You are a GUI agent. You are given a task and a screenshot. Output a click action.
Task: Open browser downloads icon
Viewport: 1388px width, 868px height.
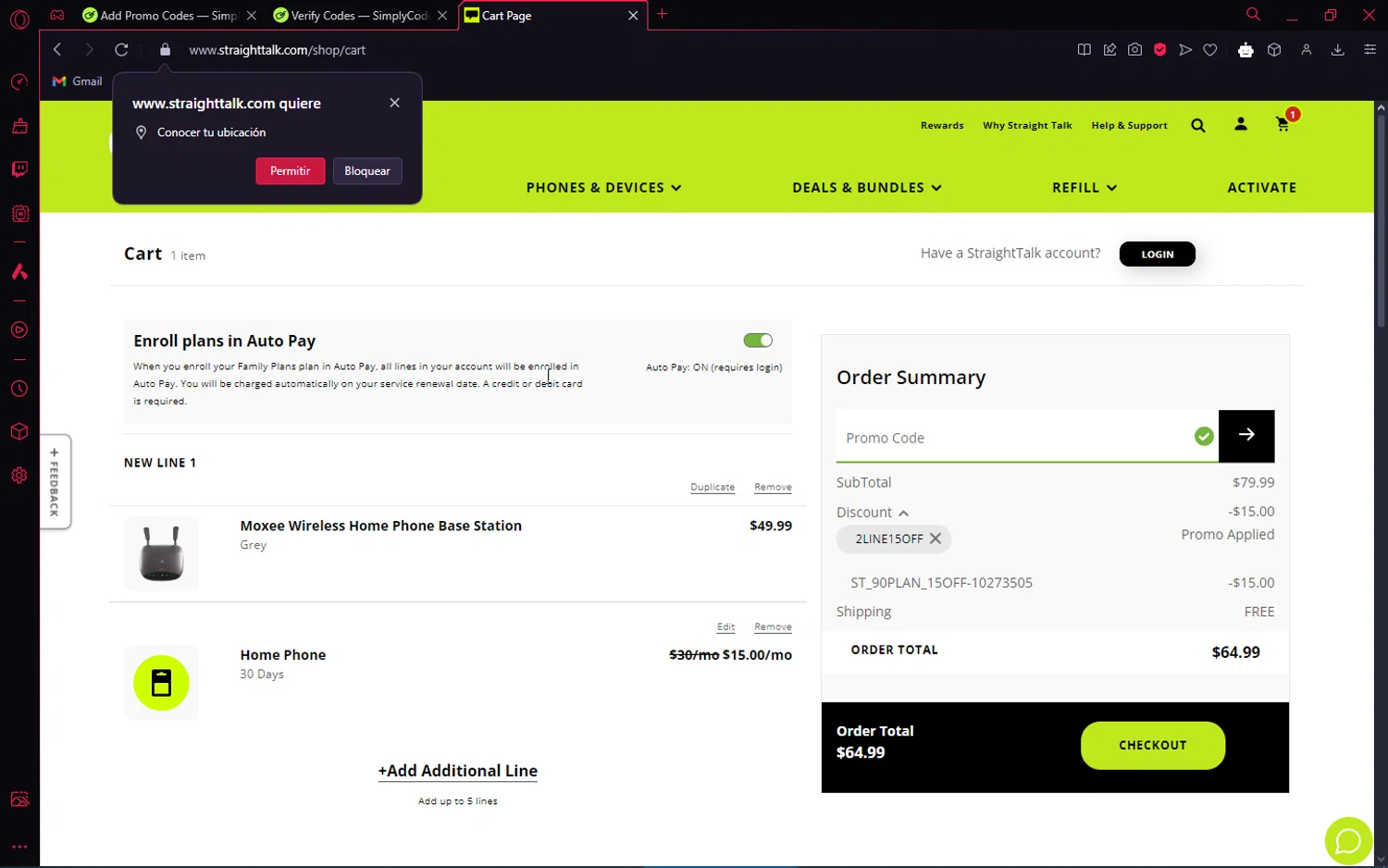(1337, 50)
